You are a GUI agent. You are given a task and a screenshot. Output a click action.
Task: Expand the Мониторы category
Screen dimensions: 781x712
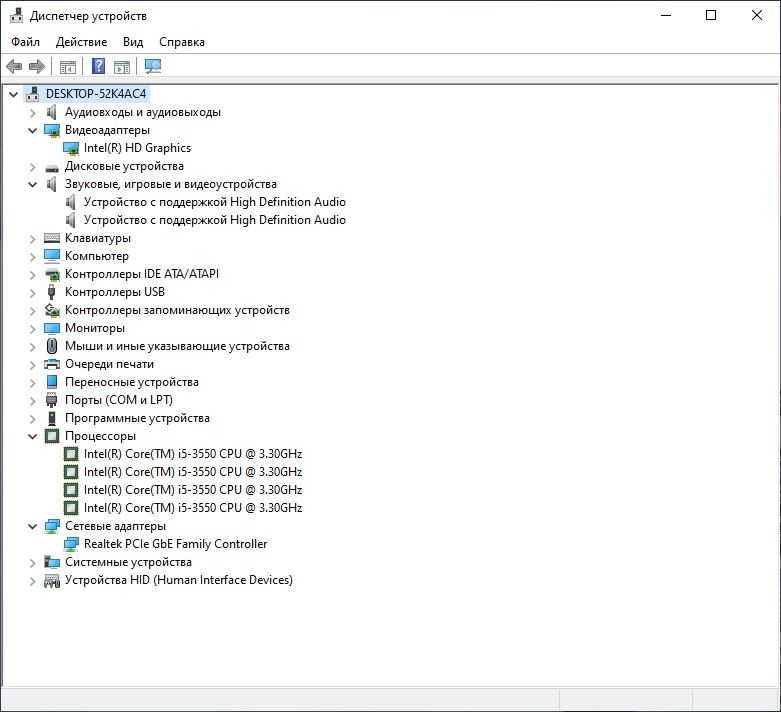tap(32, 328)
